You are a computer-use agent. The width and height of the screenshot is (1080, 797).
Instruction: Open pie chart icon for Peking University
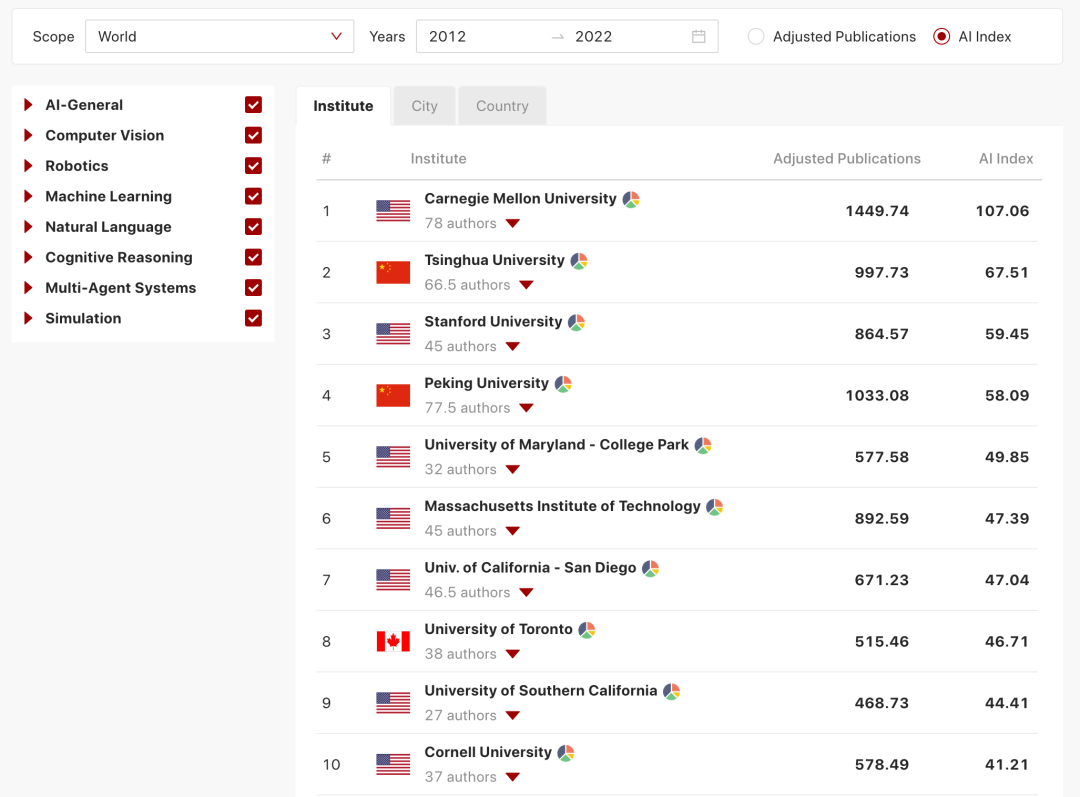point(563,384)
